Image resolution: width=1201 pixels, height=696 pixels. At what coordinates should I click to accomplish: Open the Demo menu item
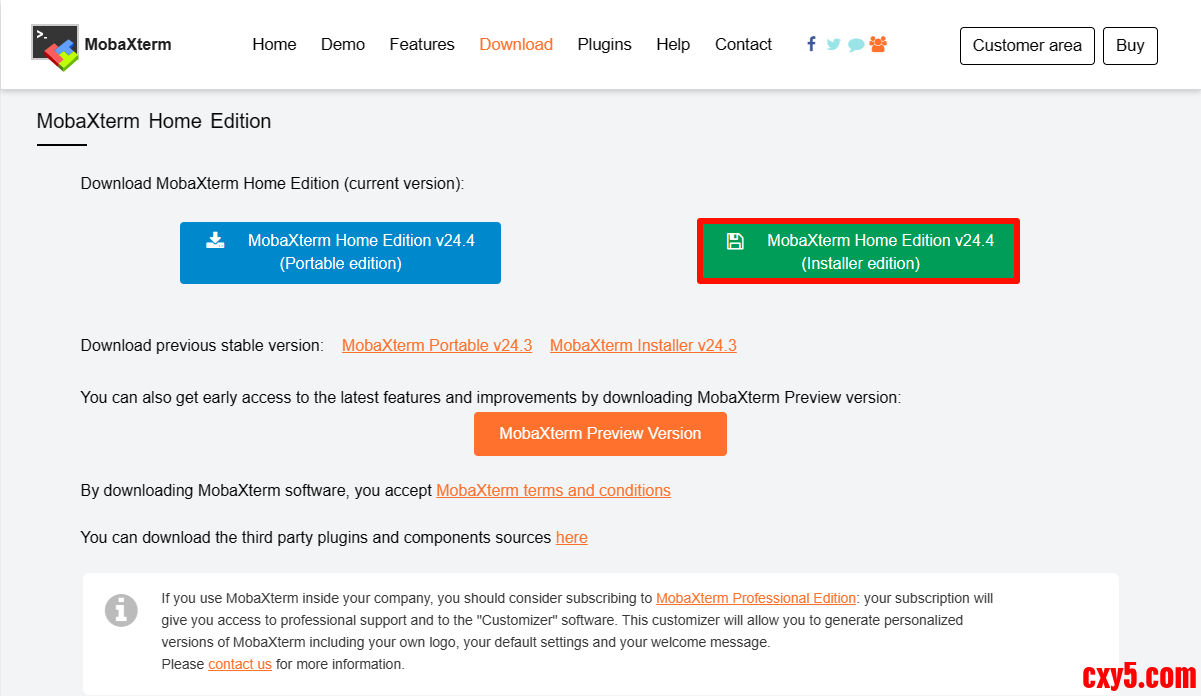point(343,45)
